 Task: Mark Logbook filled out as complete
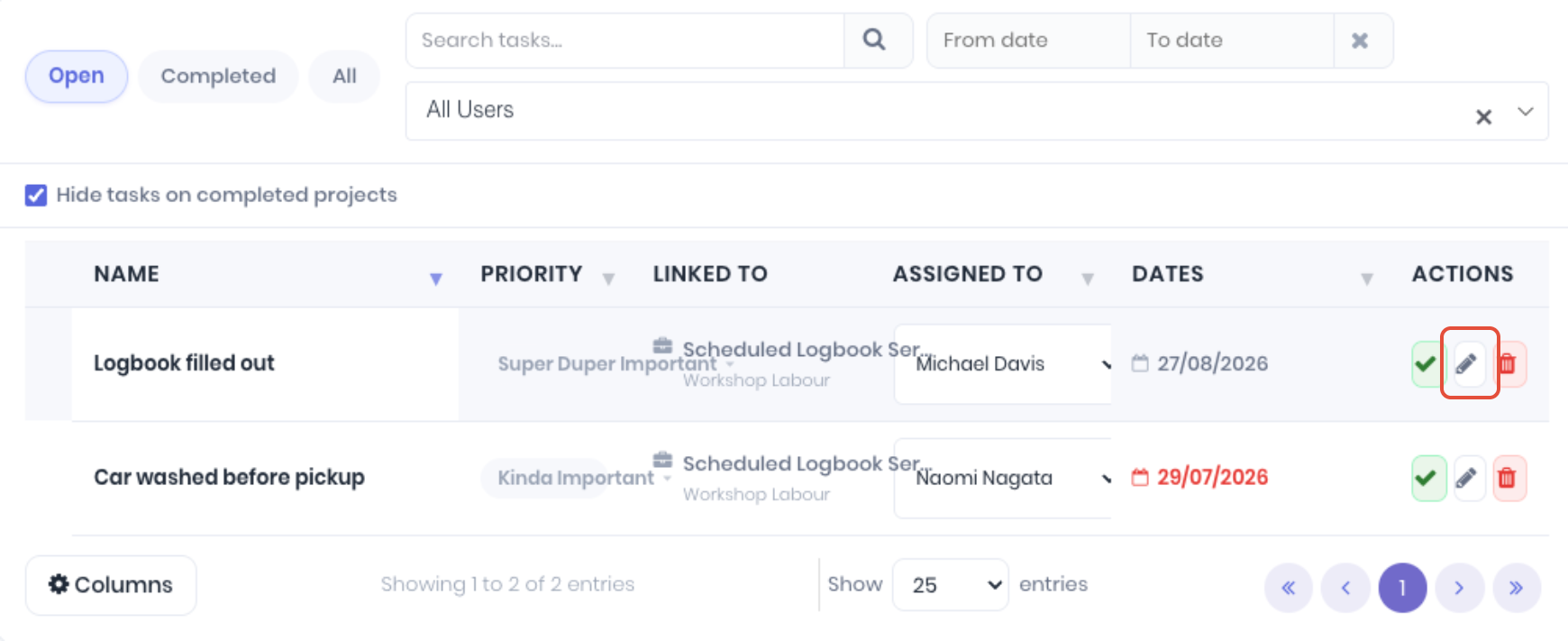(1427, 364)
